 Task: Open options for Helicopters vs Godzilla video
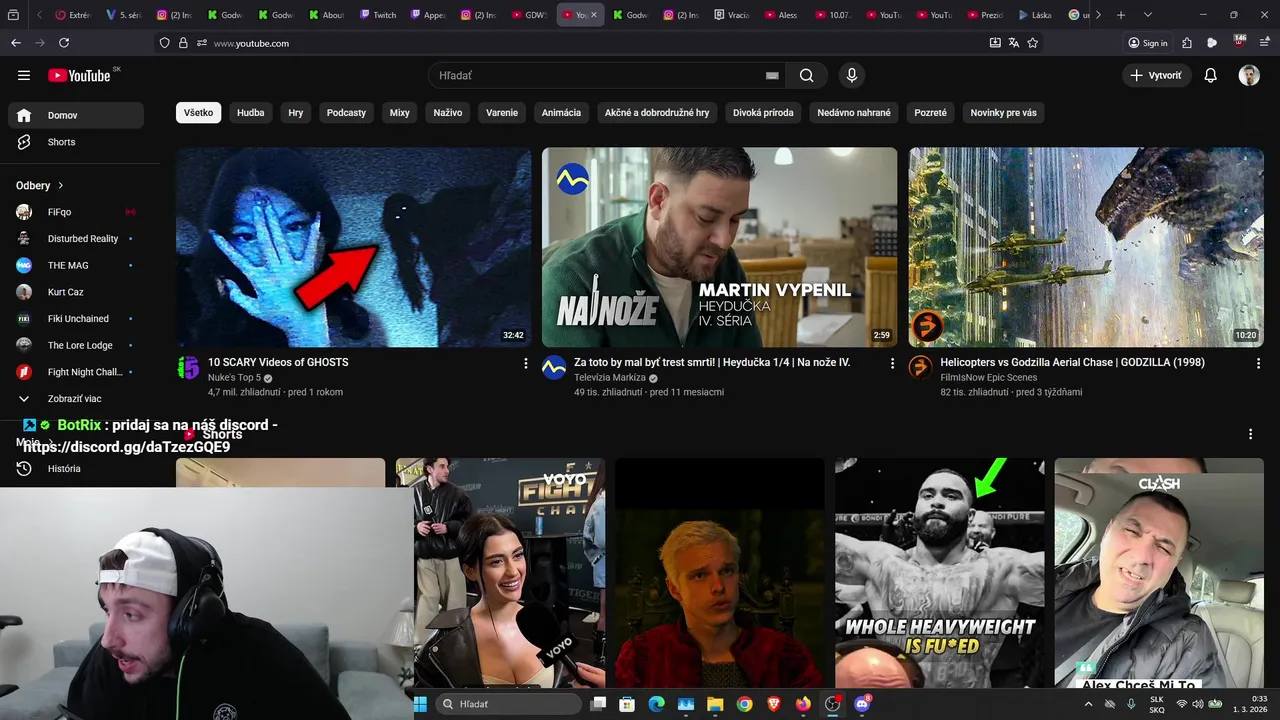pyautogui.click(x=1258, y=364)
